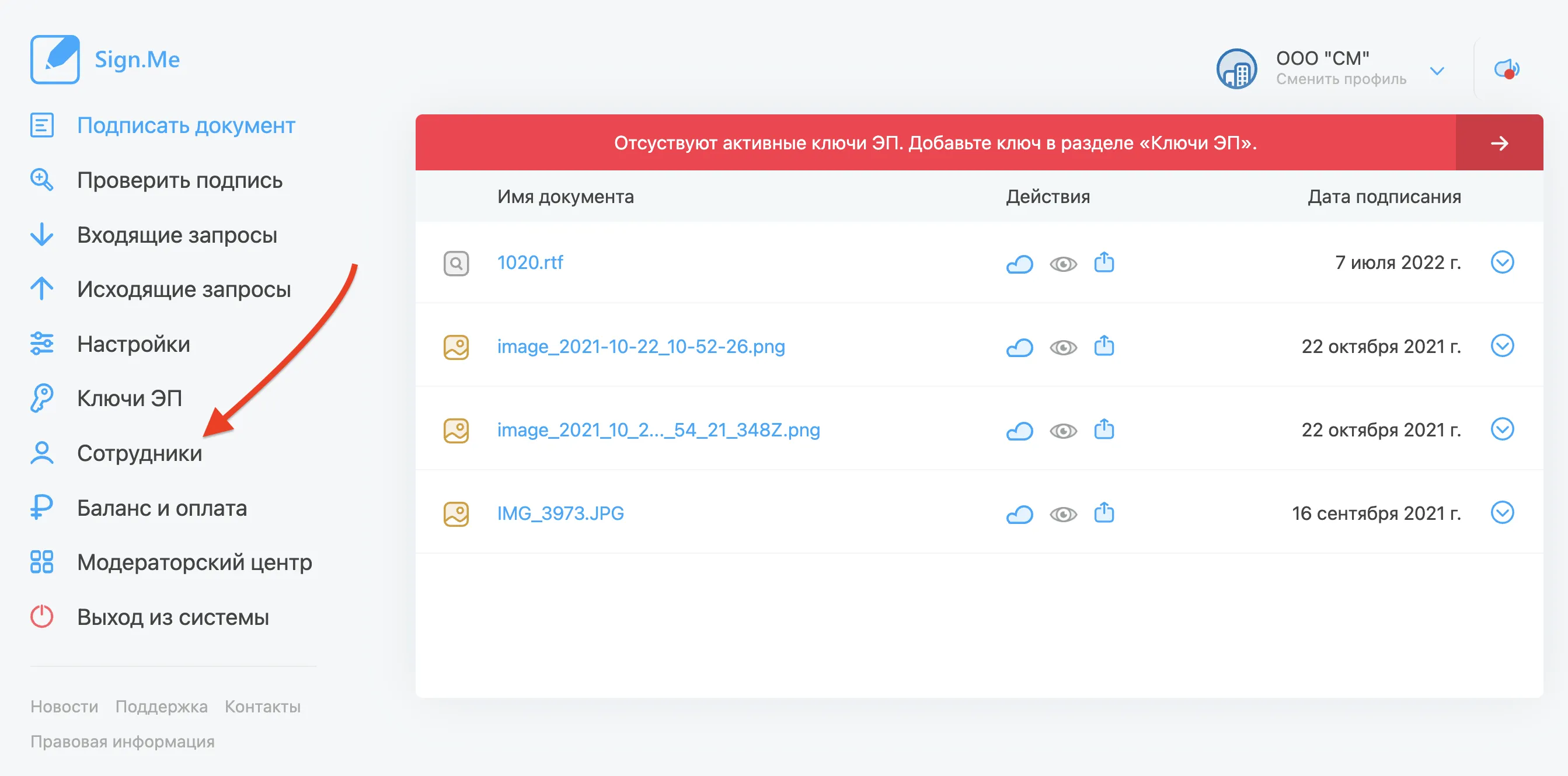This screenshot has height=776, width=1568.
Task: Click the cloud icon for 1020.rtf
Action: (1020, 263)
